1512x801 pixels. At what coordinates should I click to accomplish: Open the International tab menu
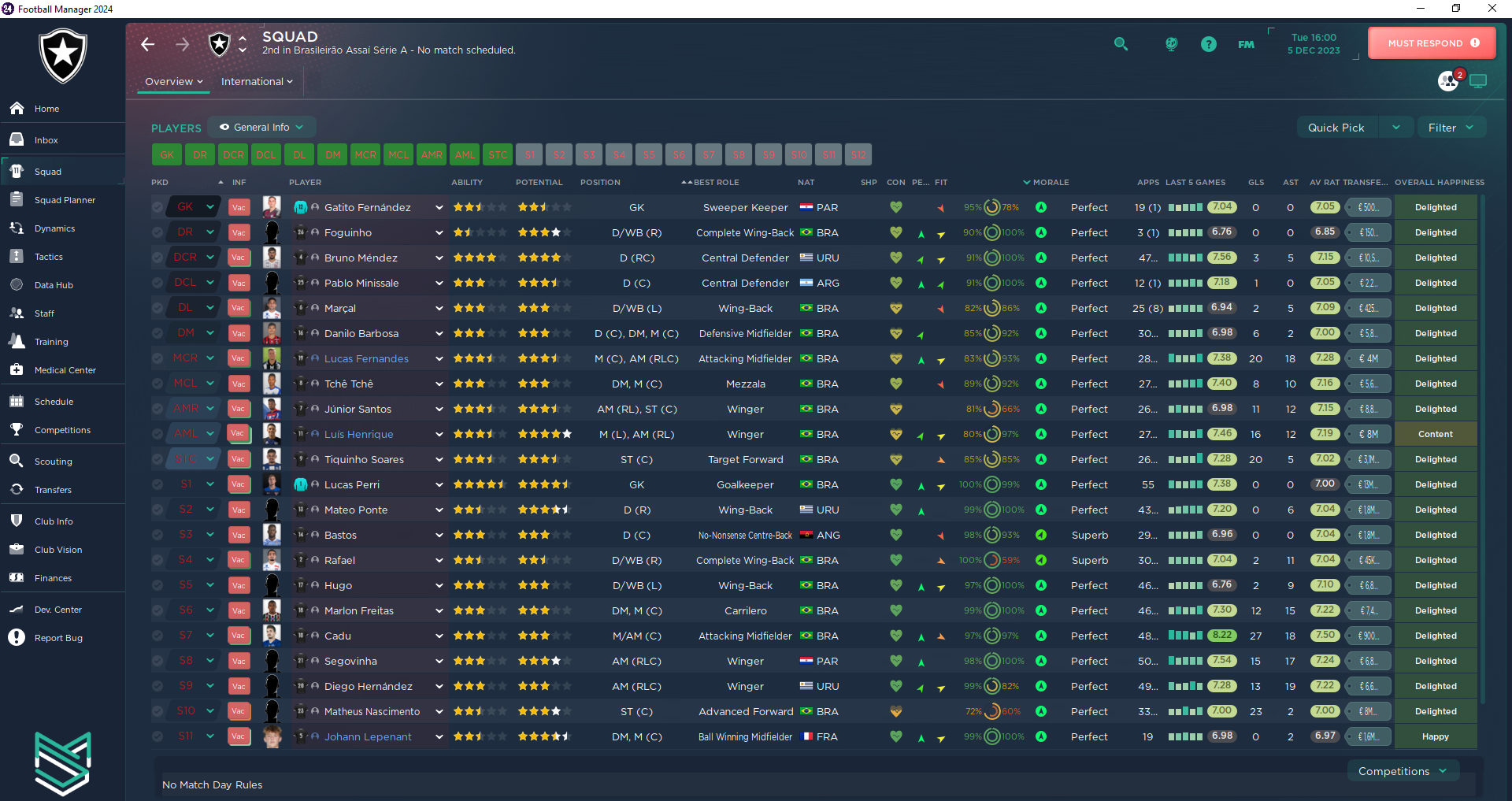click(x=257, y=82)
